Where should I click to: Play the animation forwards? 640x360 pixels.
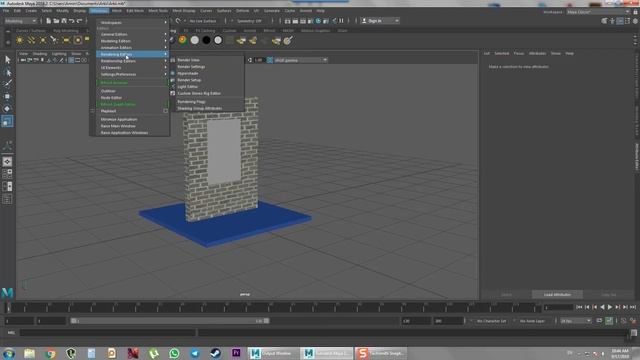click(x=610, y=307)
